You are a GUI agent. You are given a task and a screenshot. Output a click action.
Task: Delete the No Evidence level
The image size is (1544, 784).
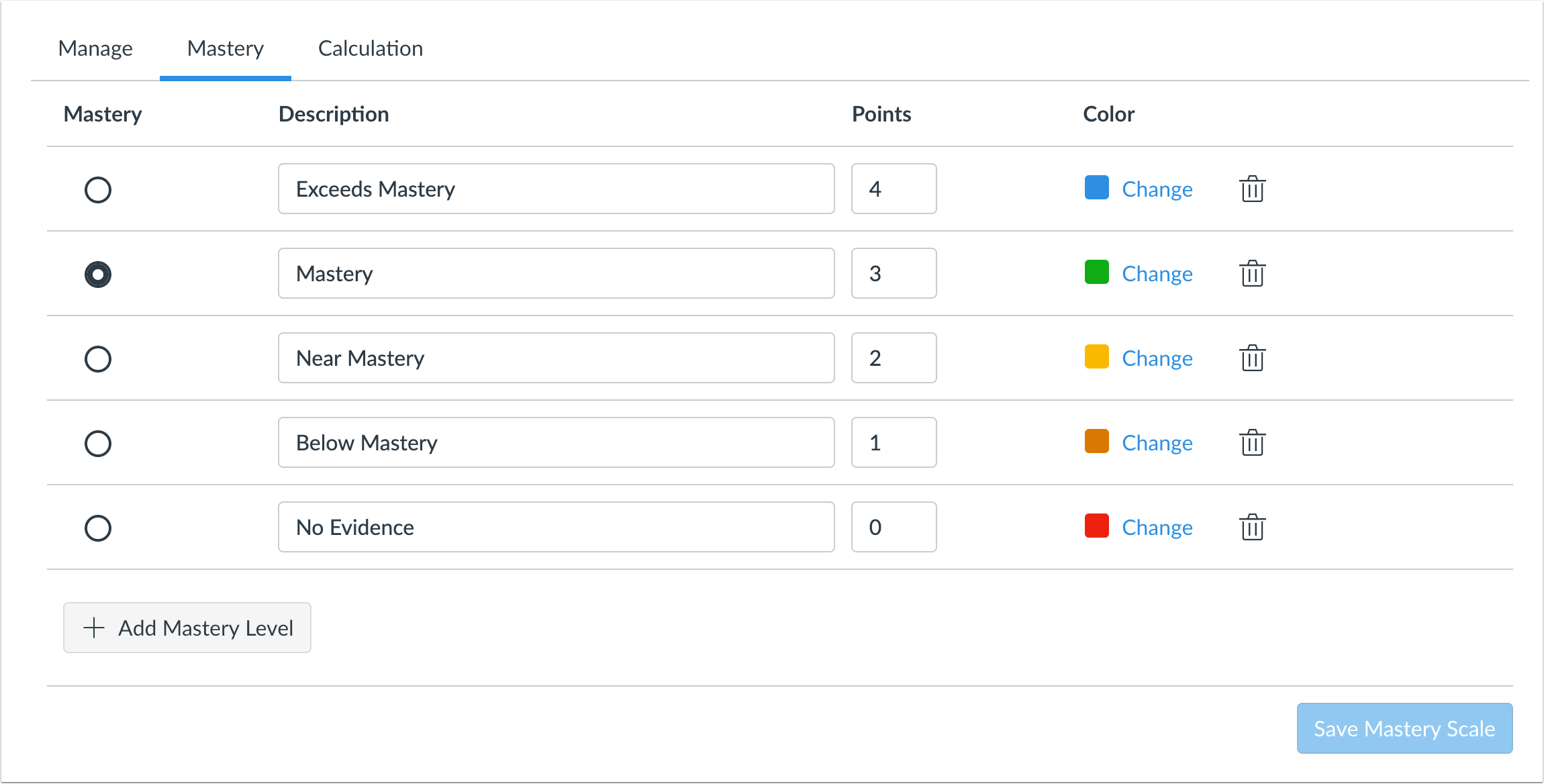pyautogui.click(x=1251, y=527)
